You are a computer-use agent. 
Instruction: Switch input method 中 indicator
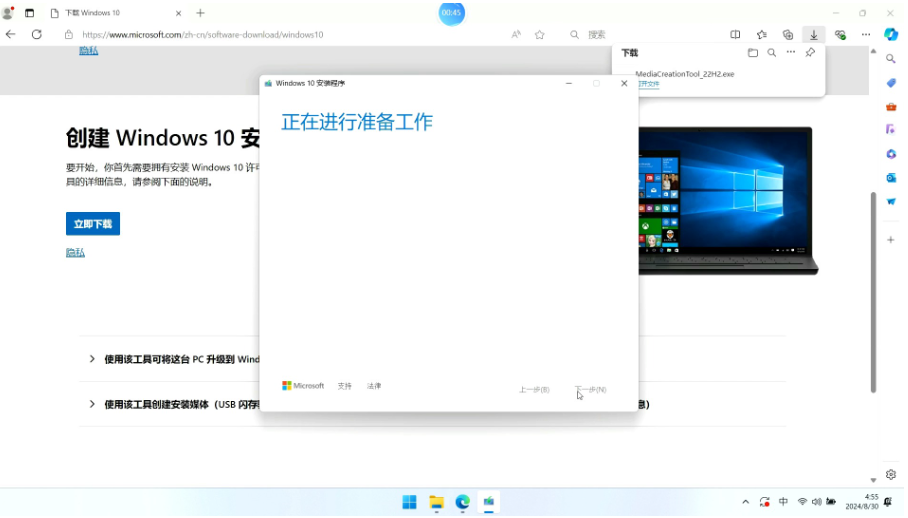pos(783,502)
